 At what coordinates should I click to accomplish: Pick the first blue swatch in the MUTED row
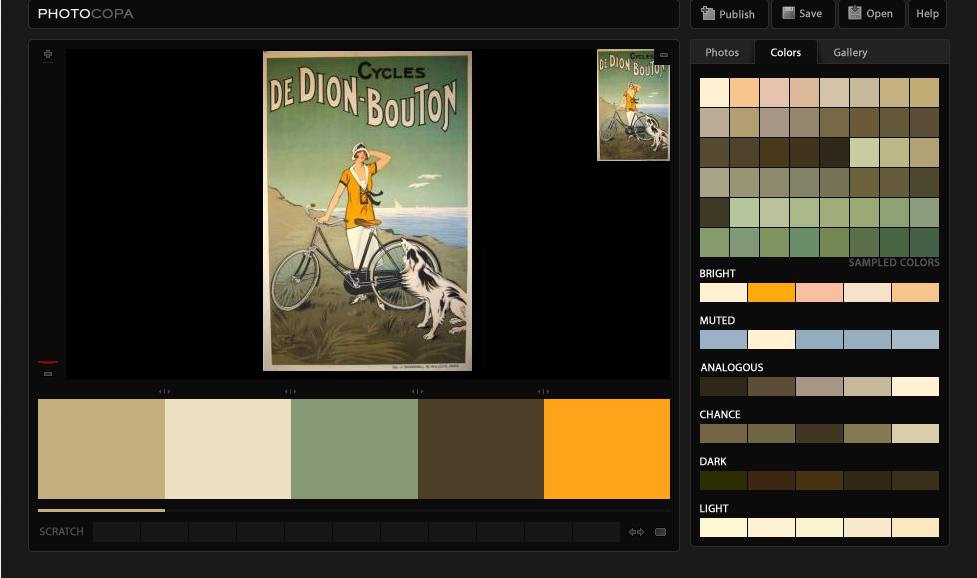tap(723, 339)
